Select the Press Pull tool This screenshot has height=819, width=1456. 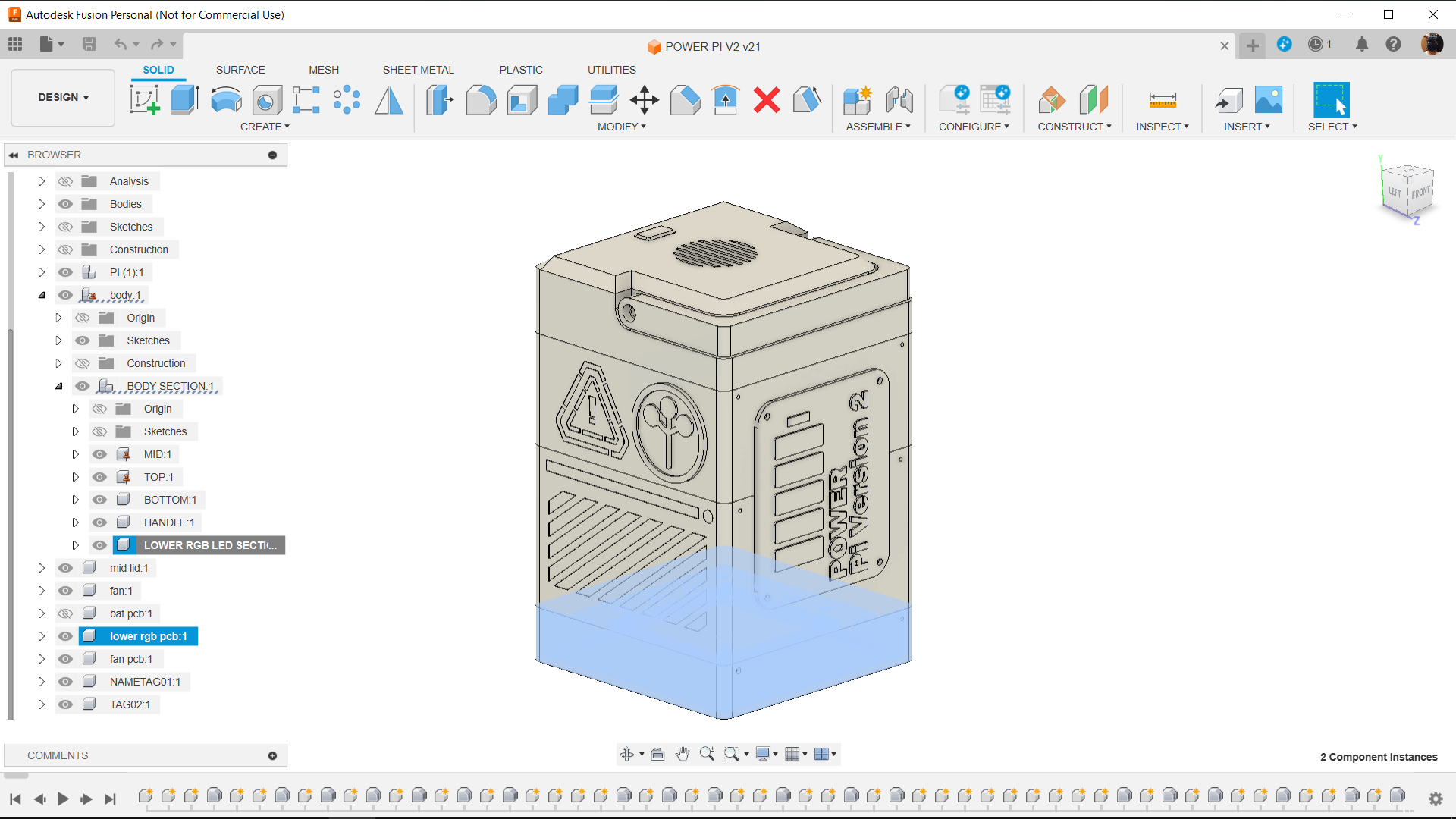pos(440,99)
